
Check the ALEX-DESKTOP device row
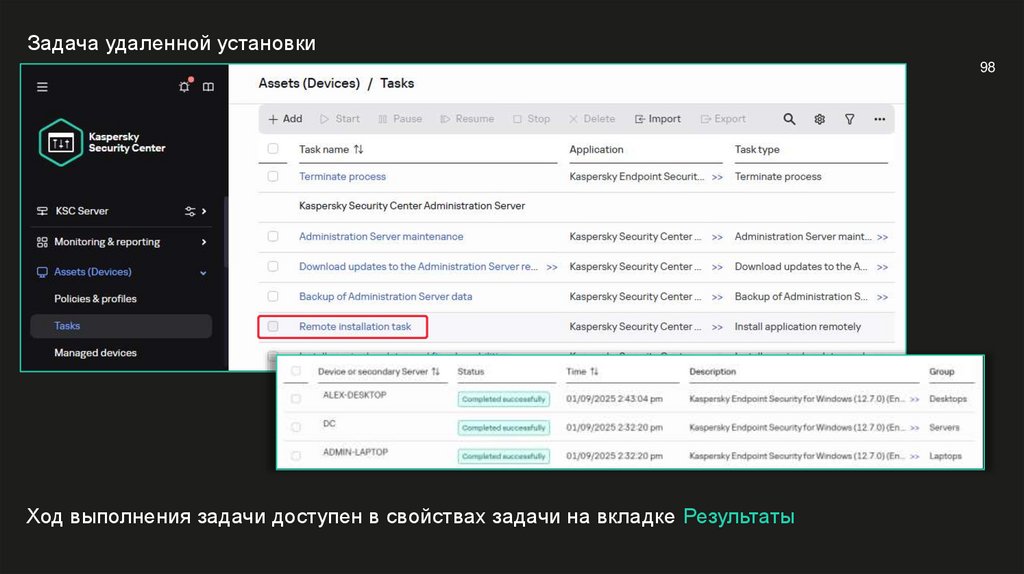point(296,398)
